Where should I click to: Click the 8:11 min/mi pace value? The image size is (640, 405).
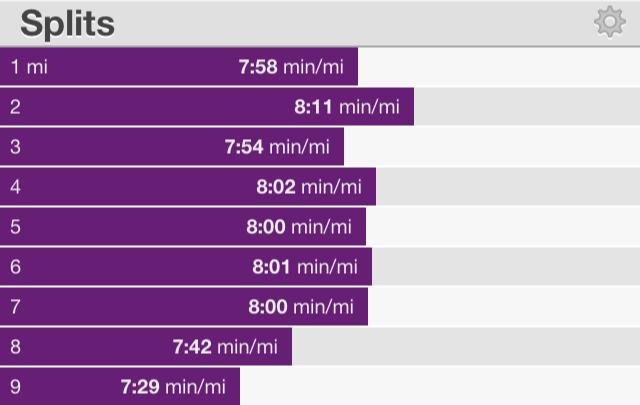[x=347, y=107]
